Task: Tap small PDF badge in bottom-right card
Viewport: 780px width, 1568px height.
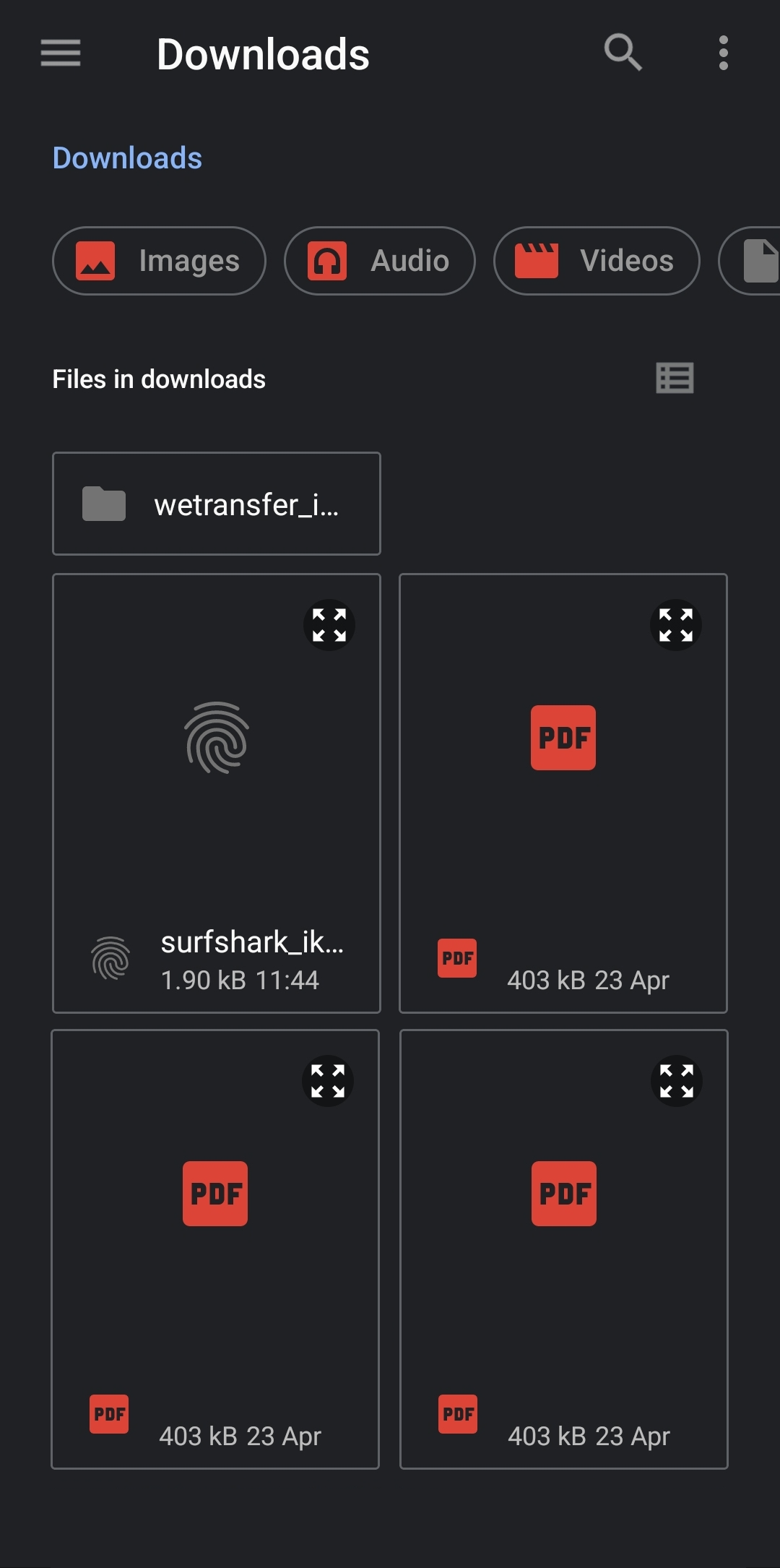Action: click(458, 1414)
